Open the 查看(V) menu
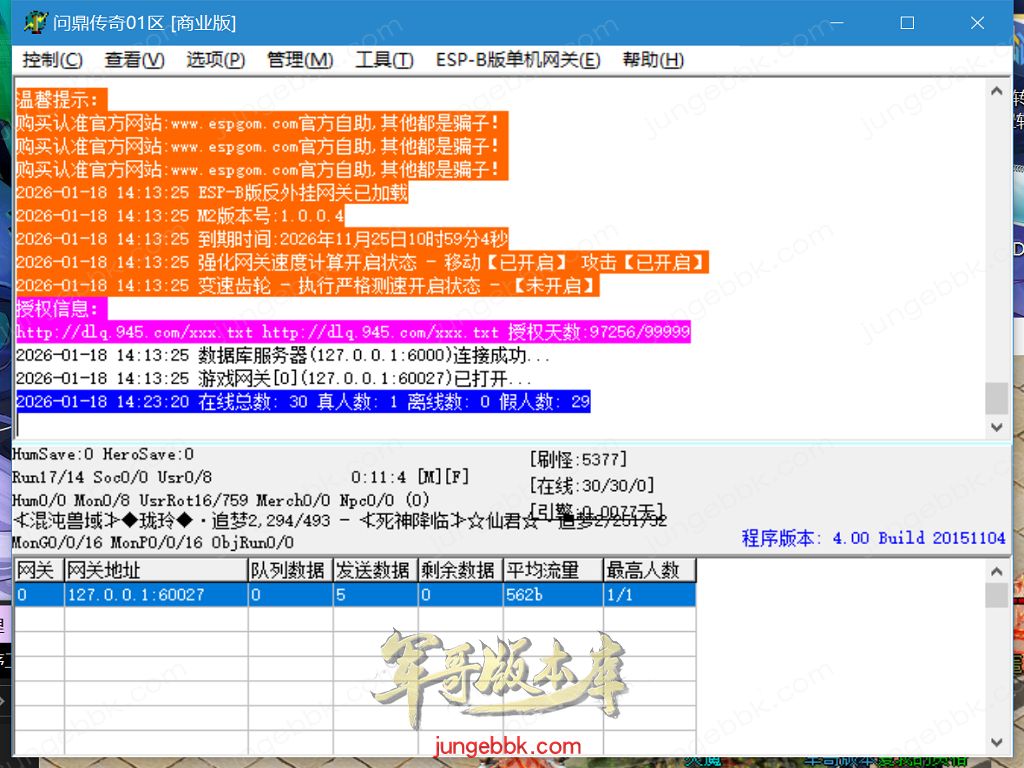The width and height of the screenshot is (1024, 768). click(x=135, y=60)
